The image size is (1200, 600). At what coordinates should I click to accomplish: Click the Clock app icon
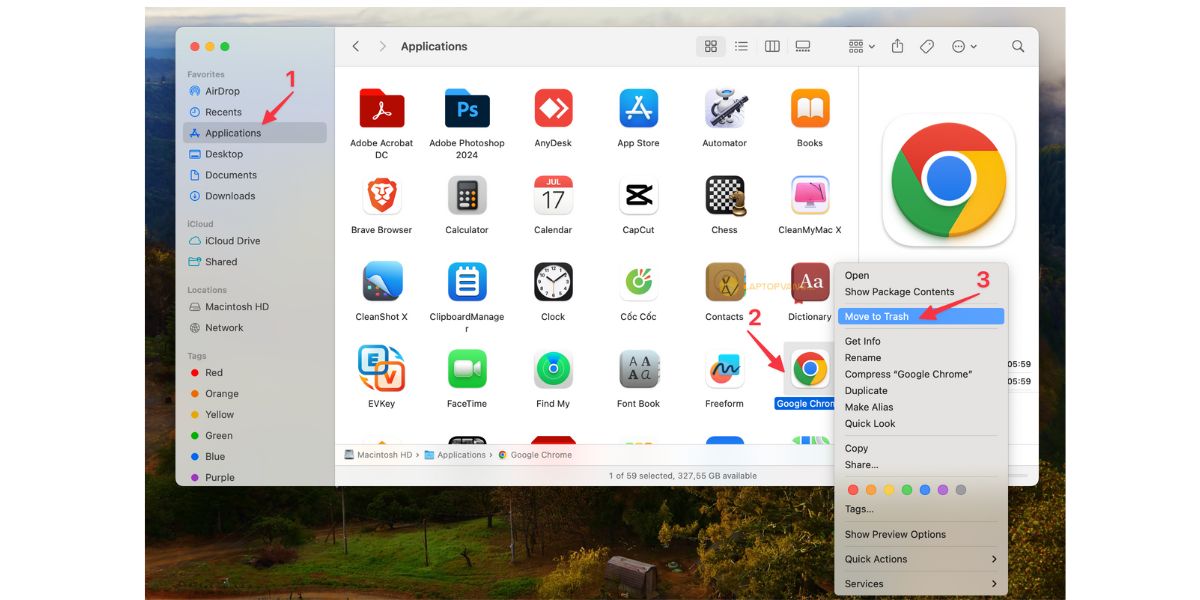tap(553, 282)
